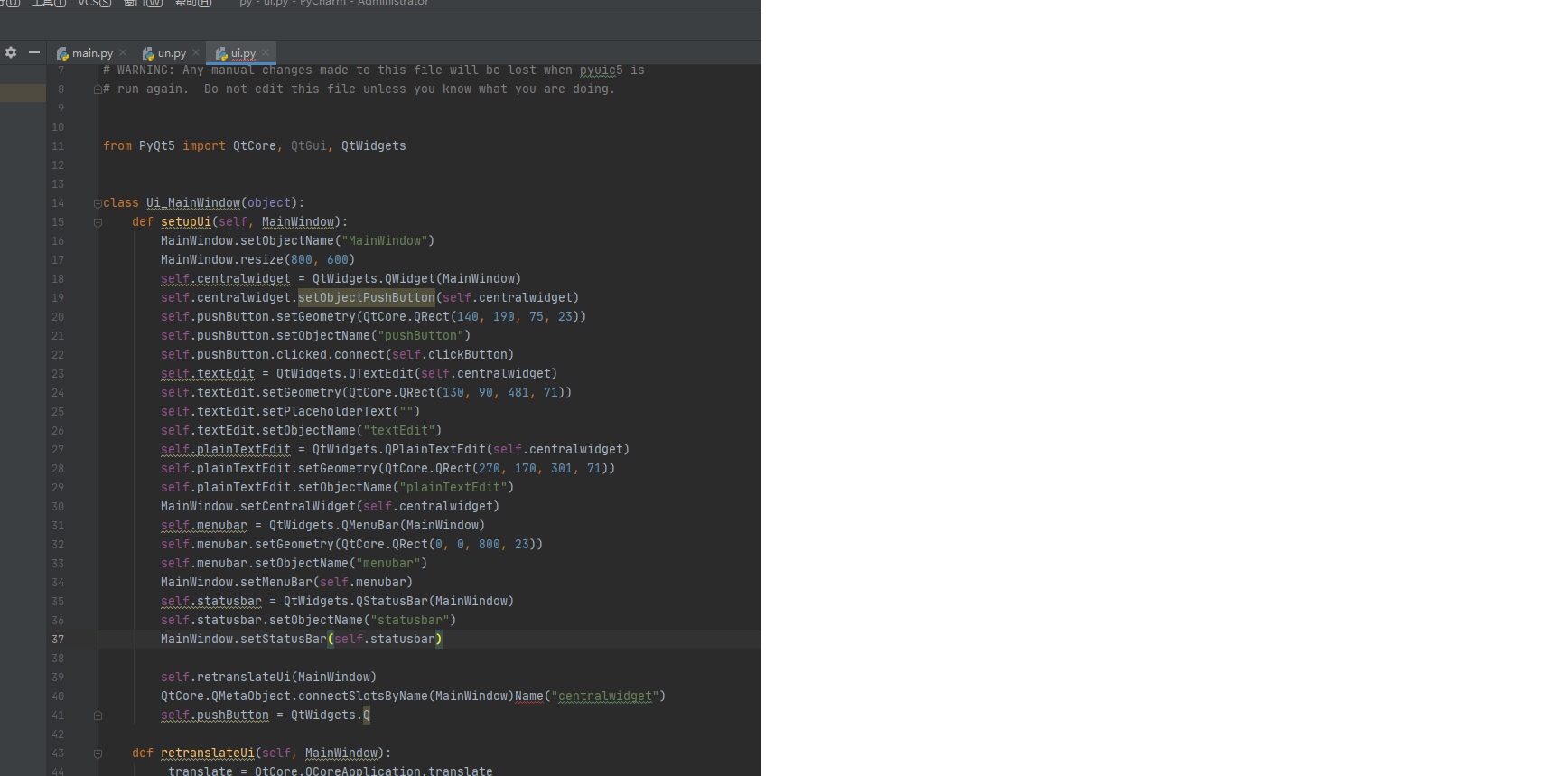The height and width of the screenshot is (776, 1568).
Task: Open the 帮助(H) help menu
Action: [x=193, y=4]
